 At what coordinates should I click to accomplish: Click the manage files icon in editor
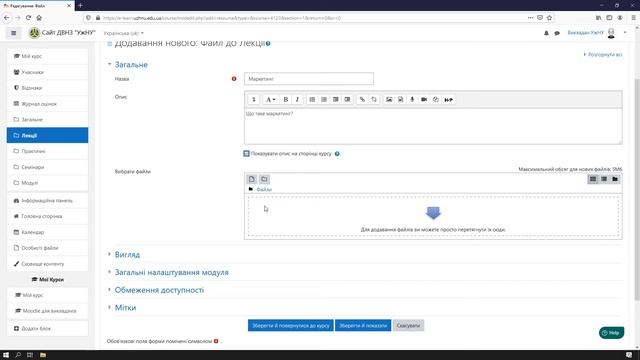(x=436, y=100)
